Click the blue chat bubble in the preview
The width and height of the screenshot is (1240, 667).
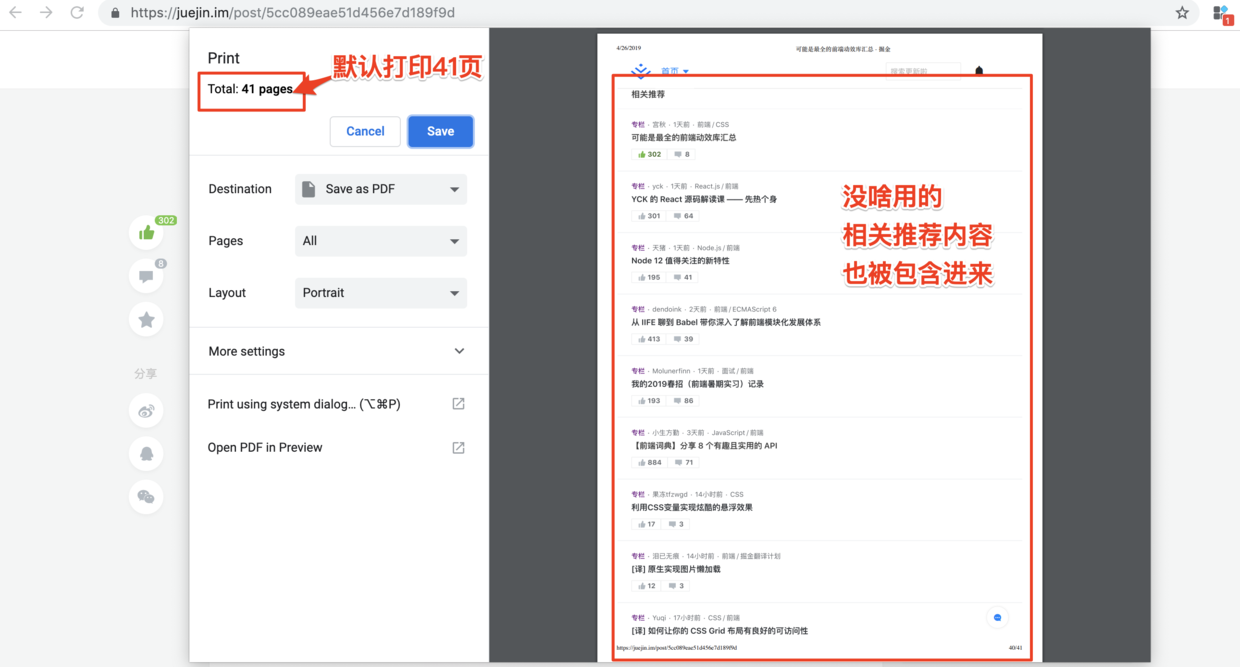click(x=997, y=617)
